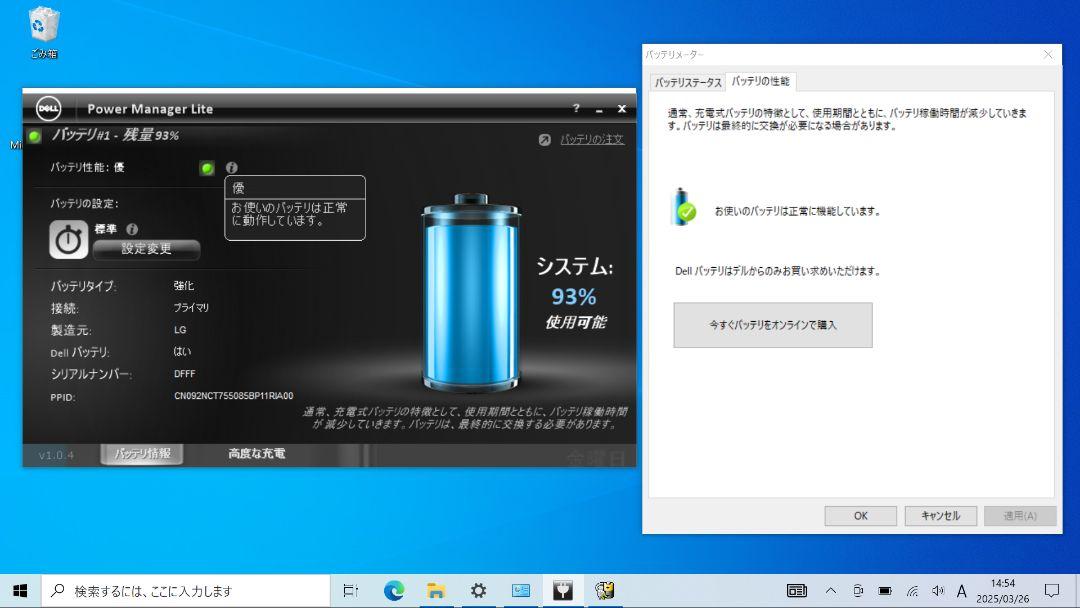
Task: Toggle the IME input mode A indicator
Action: (962, 591)
